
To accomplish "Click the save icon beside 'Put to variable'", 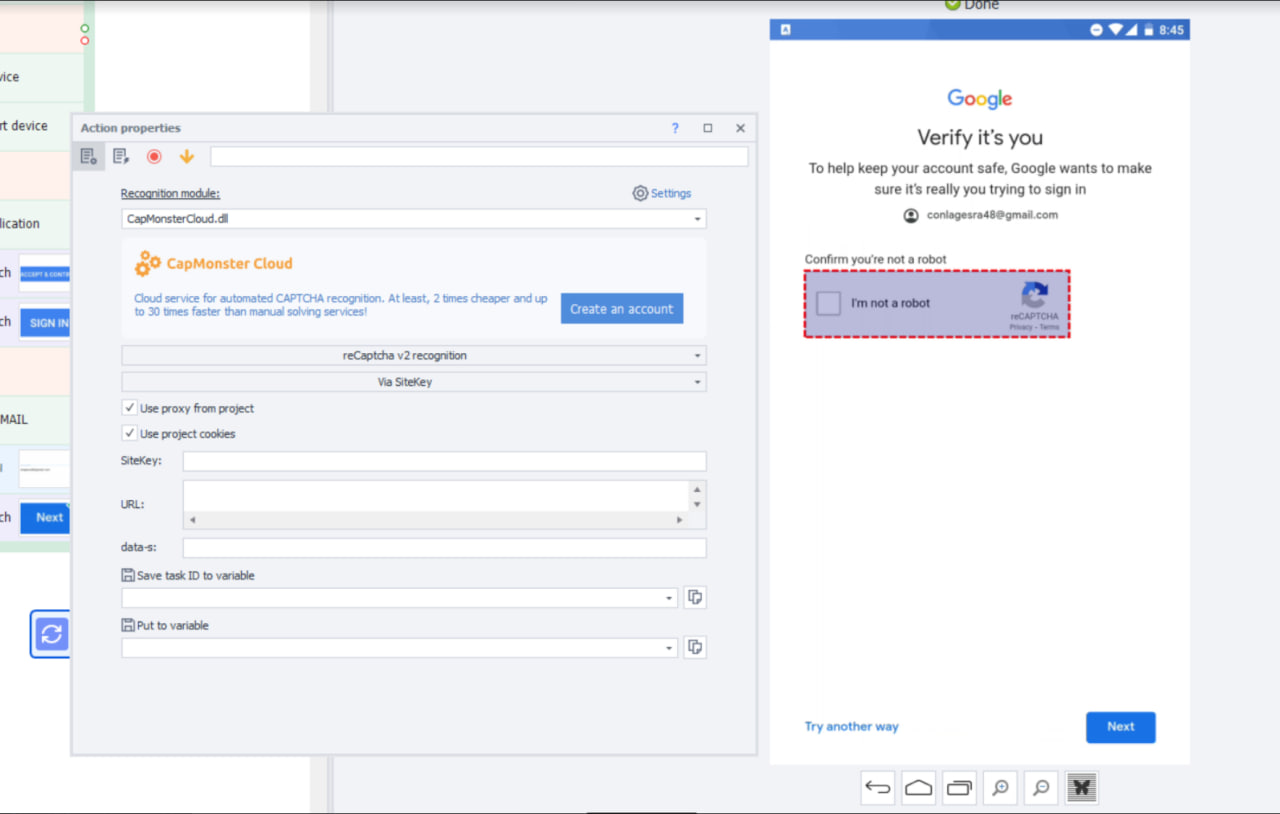I will 128,625.
